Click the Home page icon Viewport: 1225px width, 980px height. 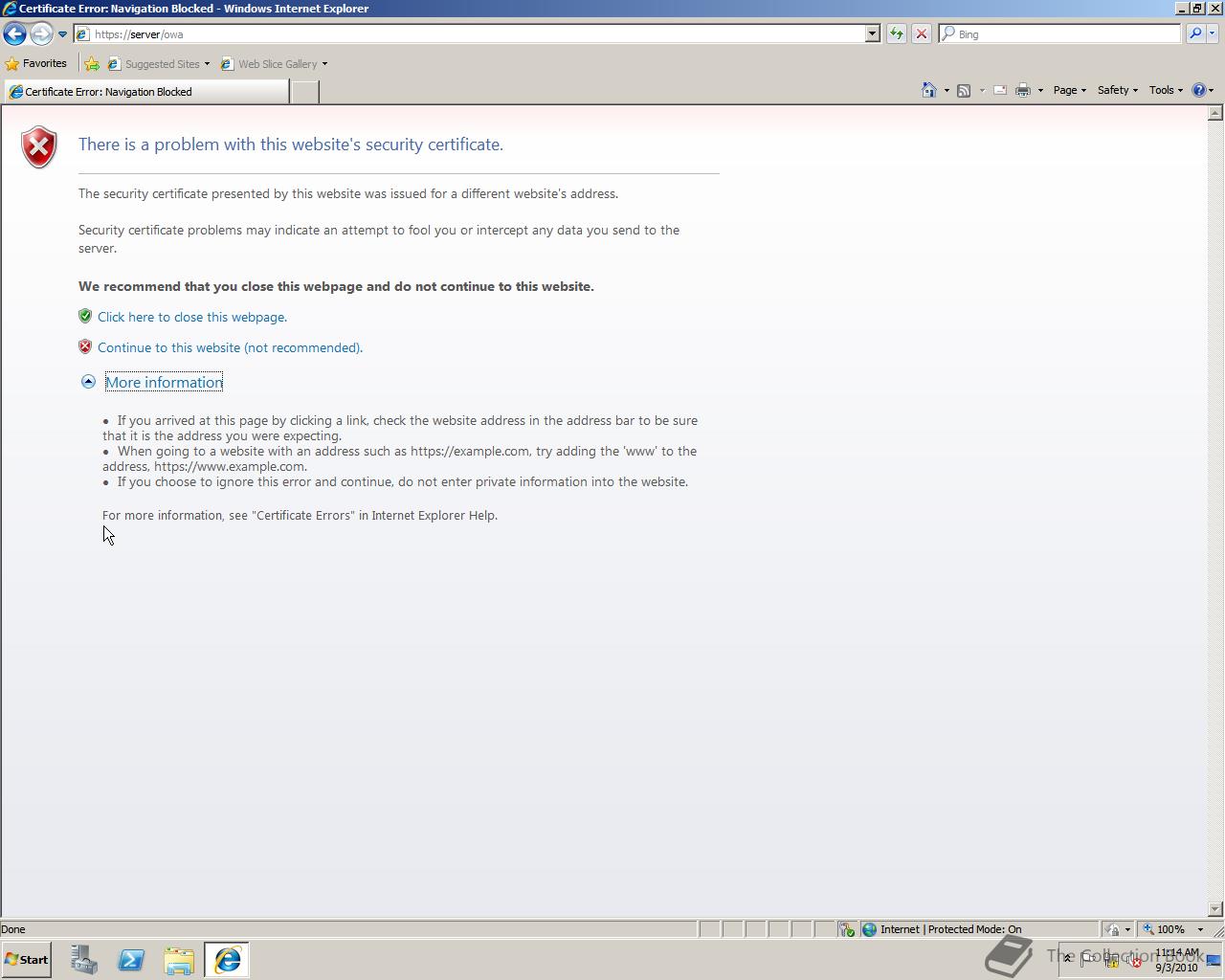(928, 90)
